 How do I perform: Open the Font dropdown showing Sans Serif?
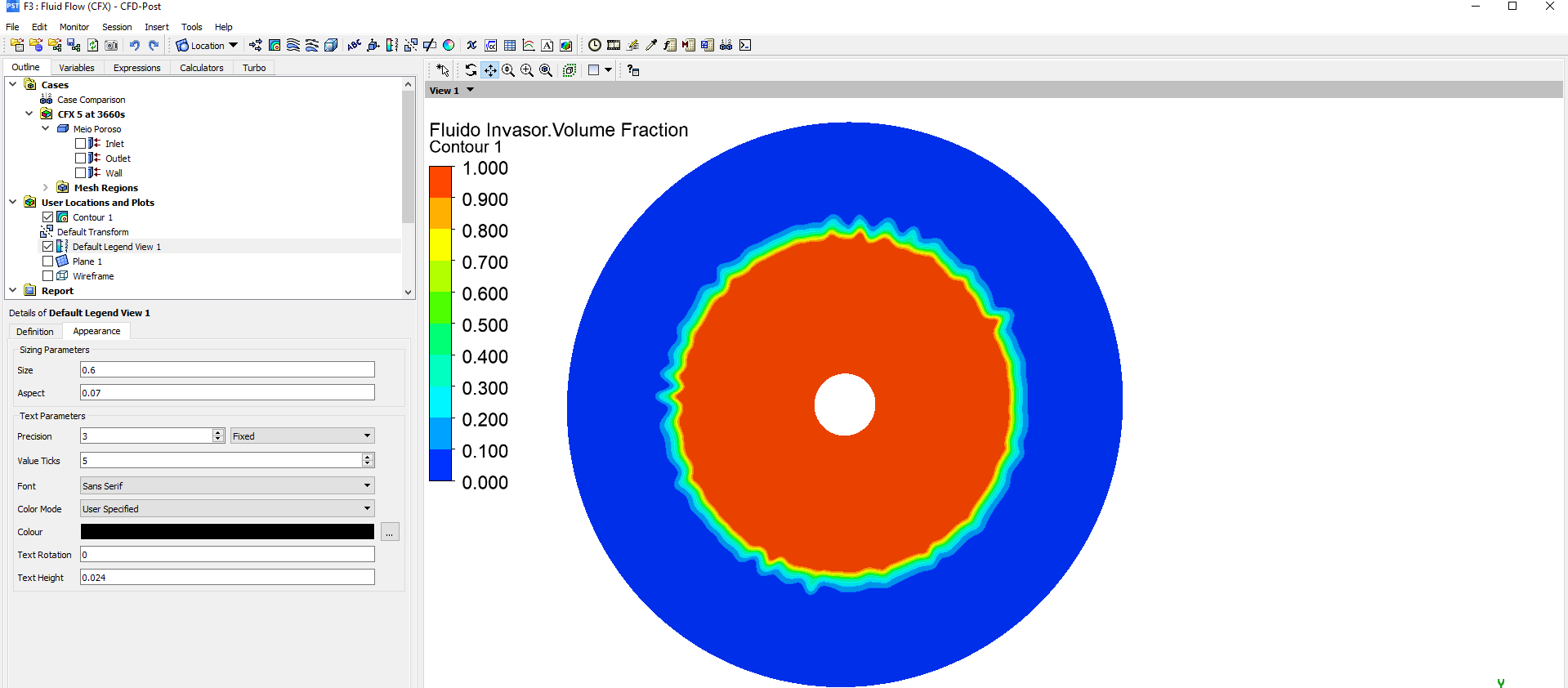coord(227,486)
